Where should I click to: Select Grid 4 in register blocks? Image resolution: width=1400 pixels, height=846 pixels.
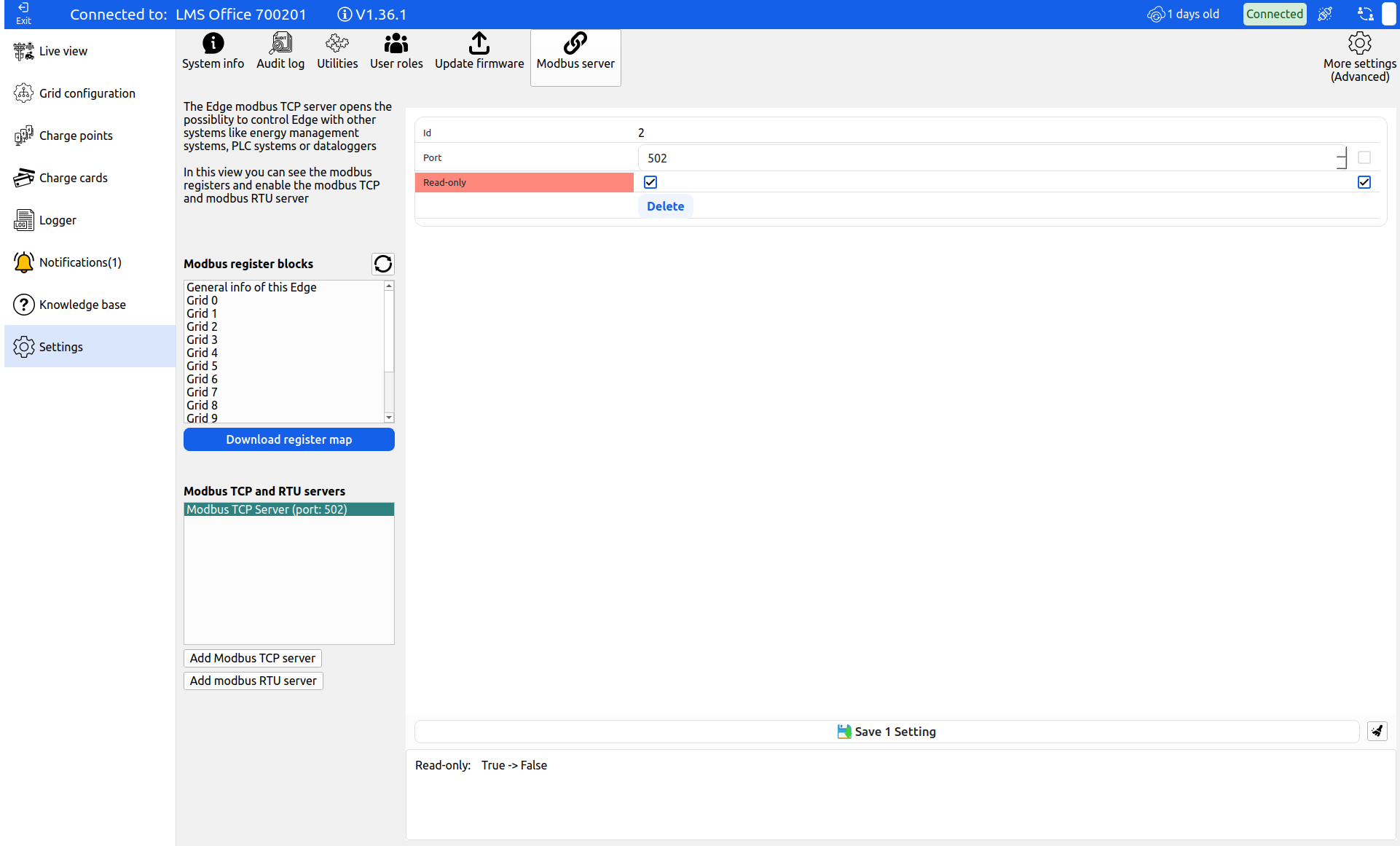[284, 353]
